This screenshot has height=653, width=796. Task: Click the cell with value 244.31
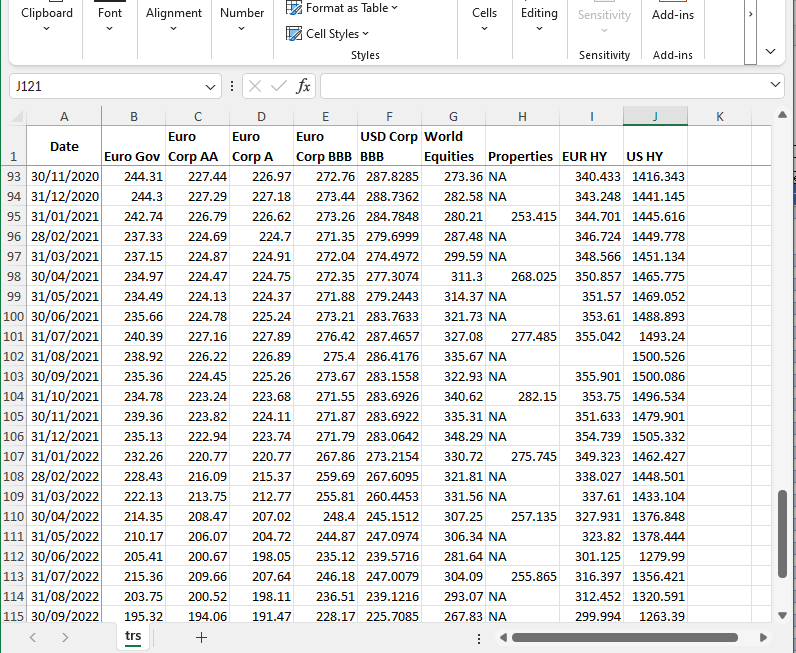point(134,176)
